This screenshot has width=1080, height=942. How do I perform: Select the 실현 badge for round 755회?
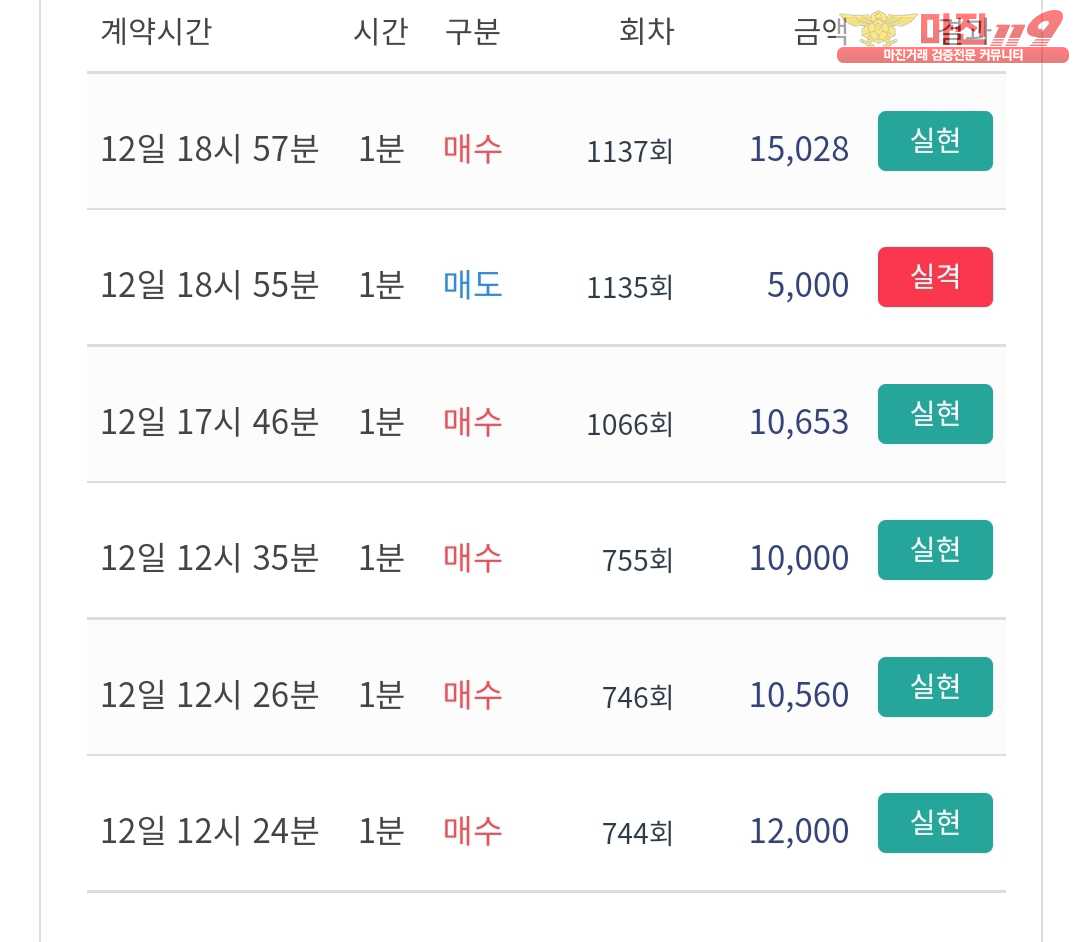coord(935,550)
